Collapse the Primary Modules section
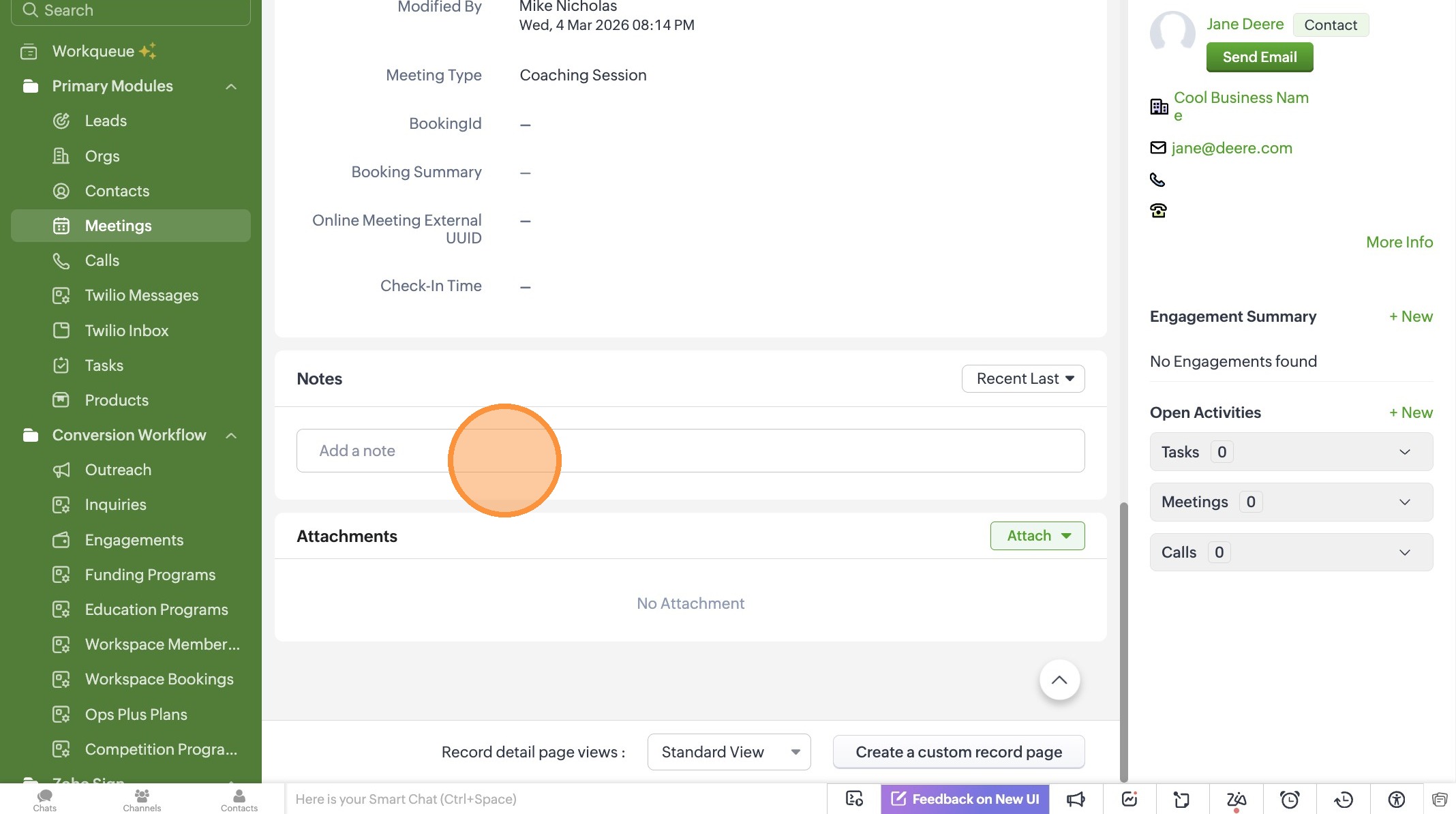Viewport: 1456px width, 814px height. (231, 87)
